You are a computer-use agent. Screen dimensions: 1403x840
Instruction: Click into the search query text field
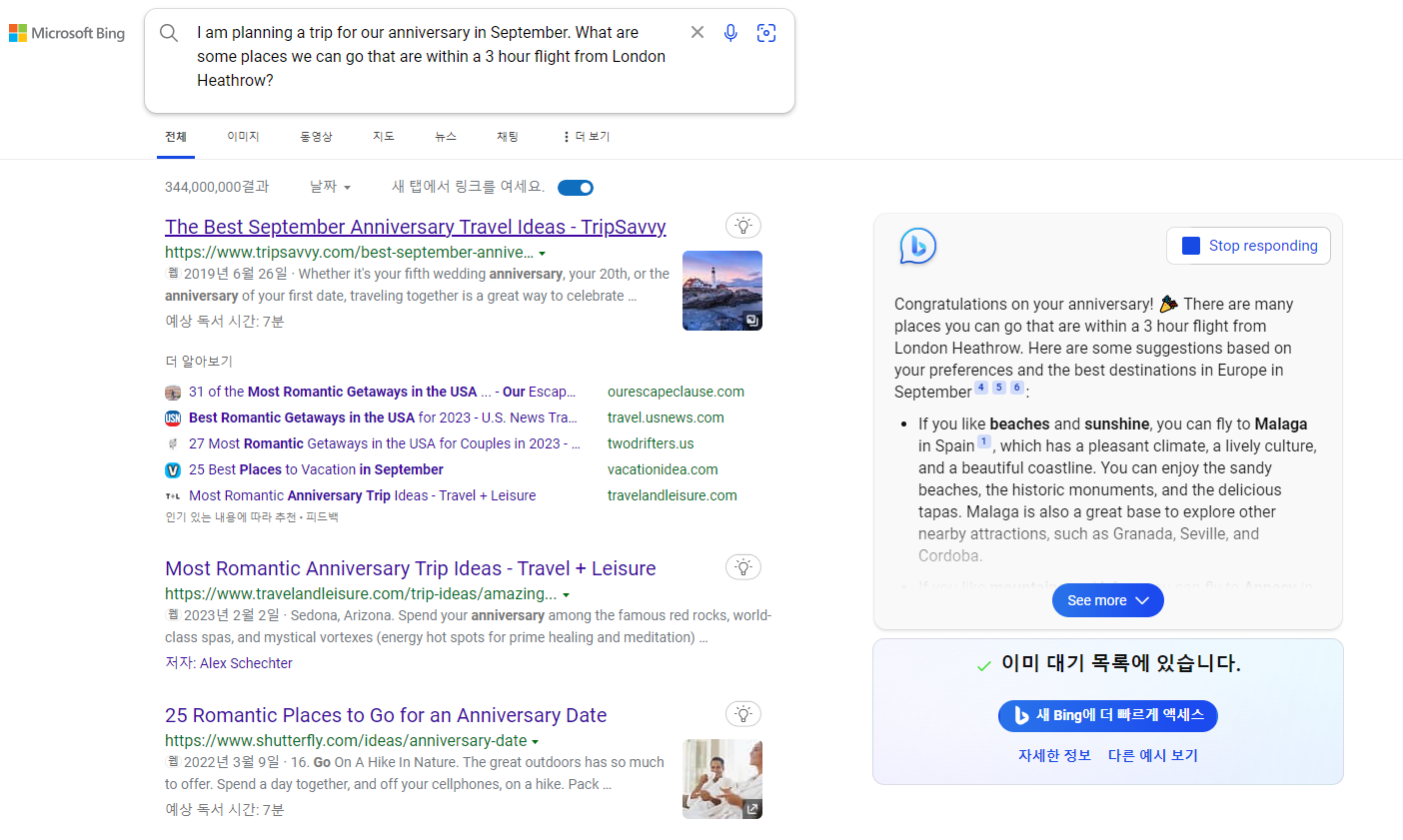point(432,57)
